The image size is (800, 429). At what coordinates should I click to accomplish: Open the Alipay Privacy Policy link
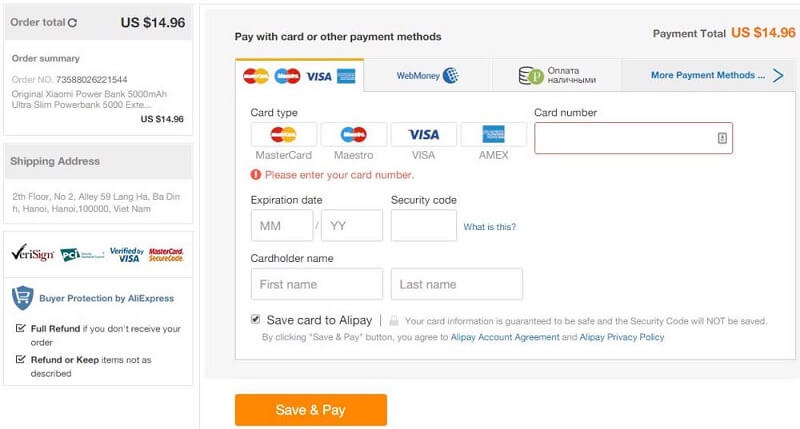621,338
